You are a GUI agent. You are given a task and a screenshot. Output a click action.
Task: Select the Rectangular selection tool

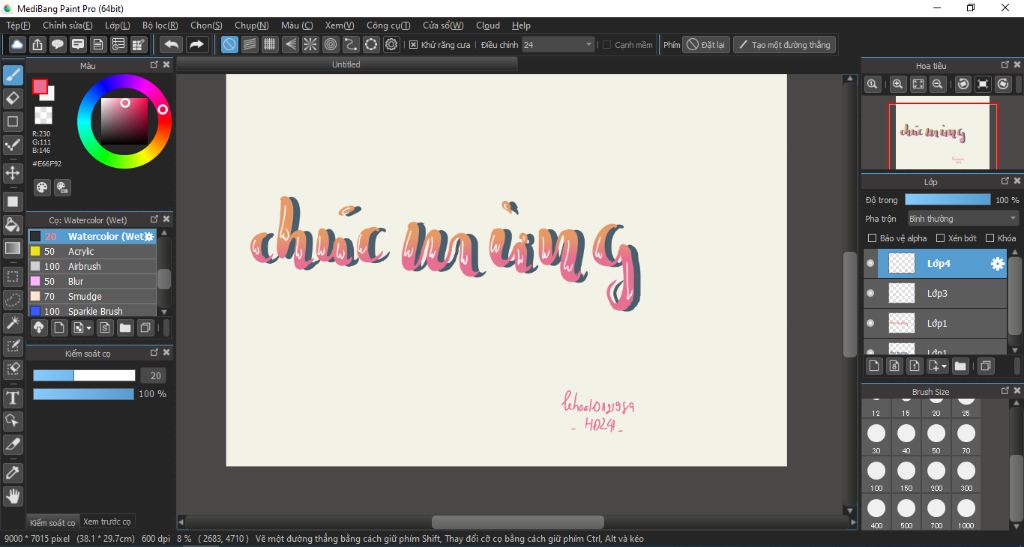tap(12, 276)
